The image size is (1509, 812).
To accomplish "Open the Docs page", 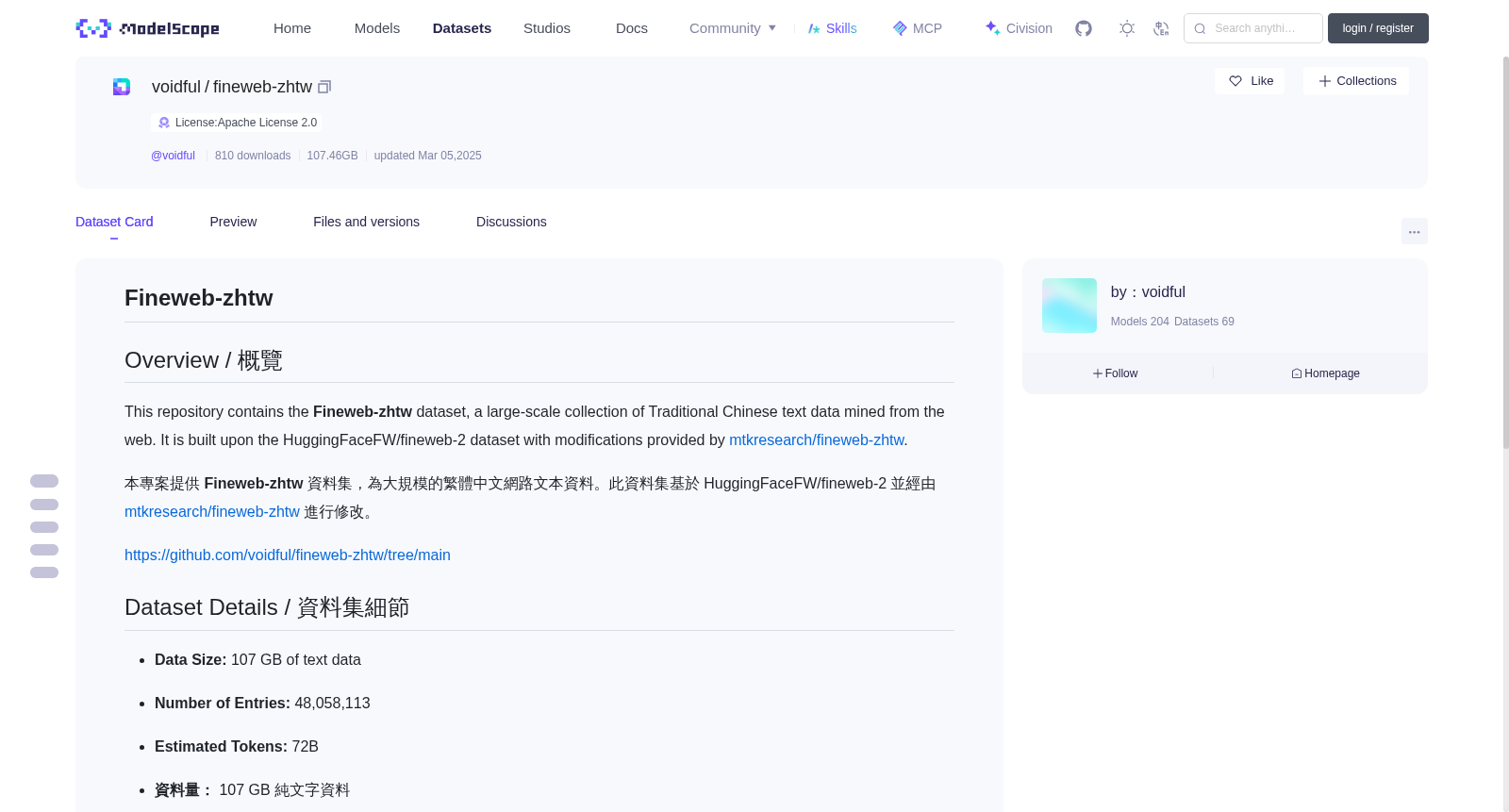I will tap(632, 28).
